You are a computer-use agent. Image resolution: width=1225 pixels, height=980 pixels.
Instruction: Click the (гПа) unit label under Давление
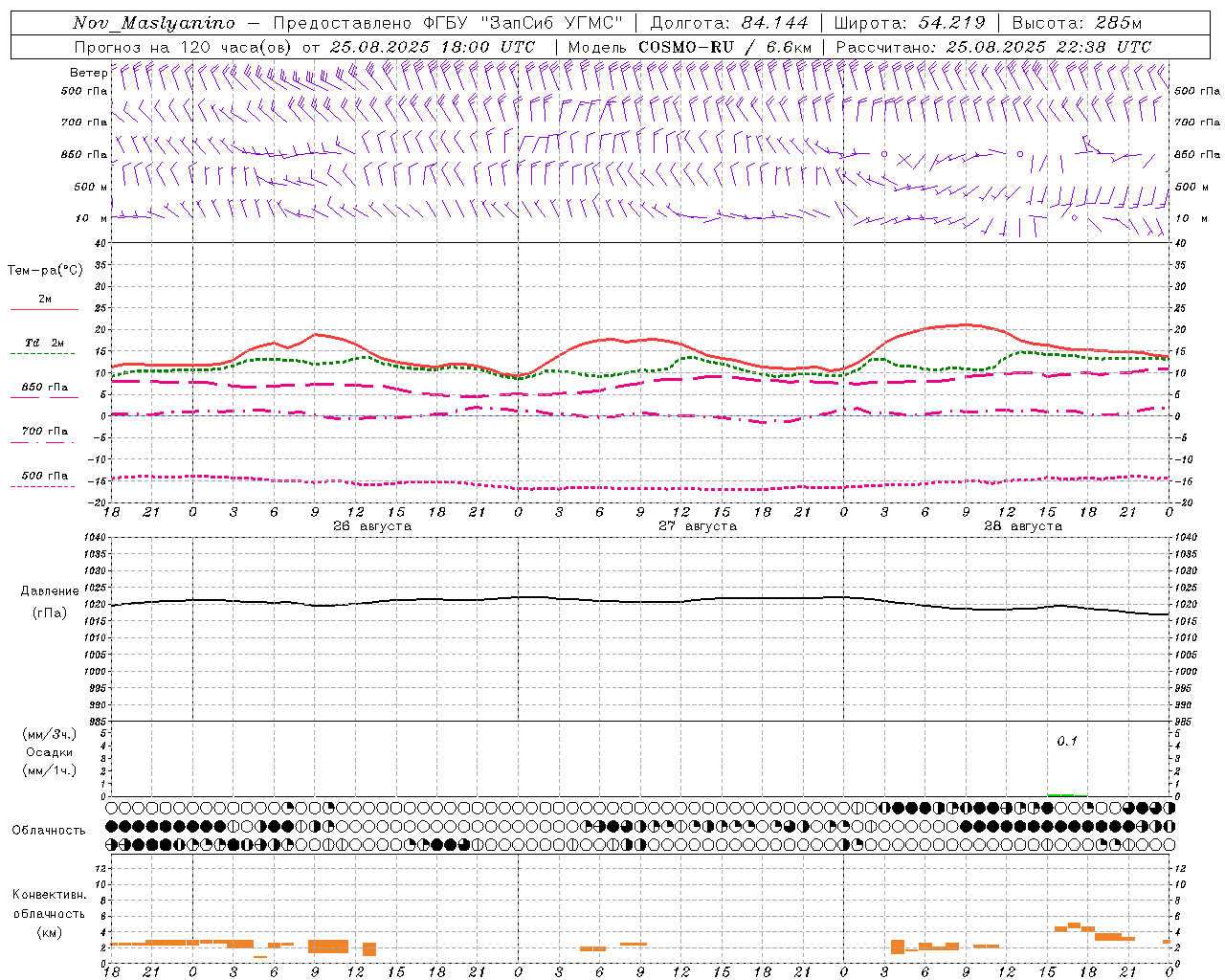pyautogui.click(x=50, y=613)
